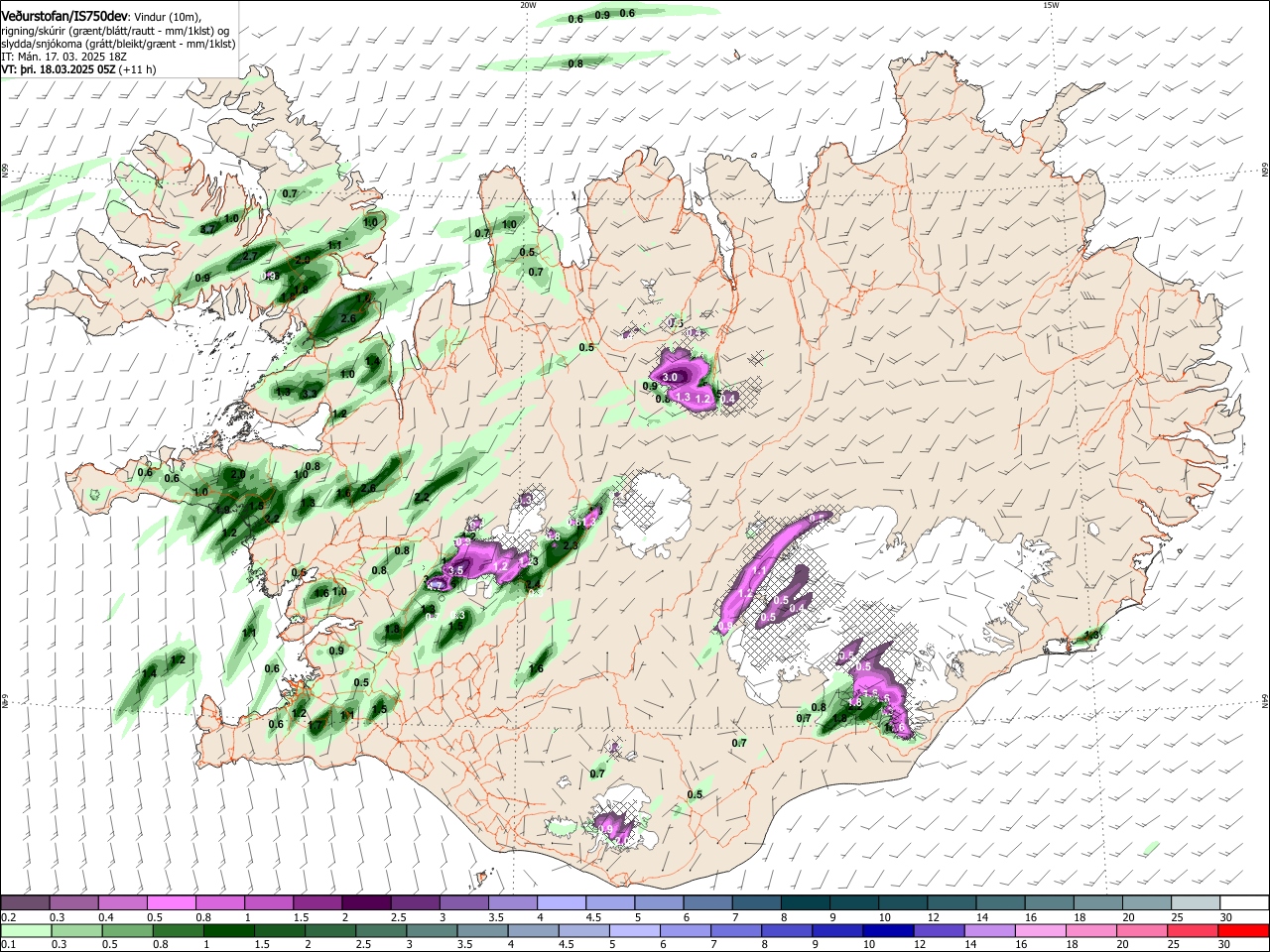1270x952 pixels.
Task: Click the 15W longitude label
Action: (1051, 5)
